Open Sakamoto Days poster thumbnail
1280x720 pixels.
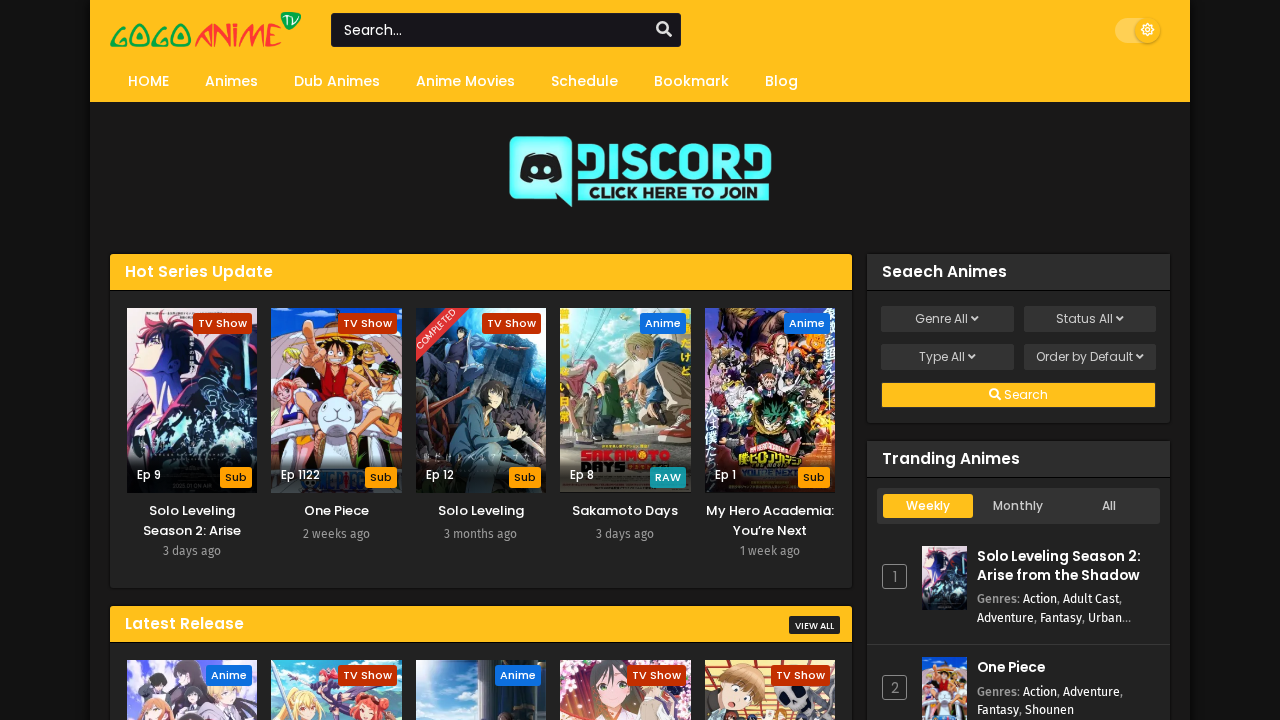[625, 400]
